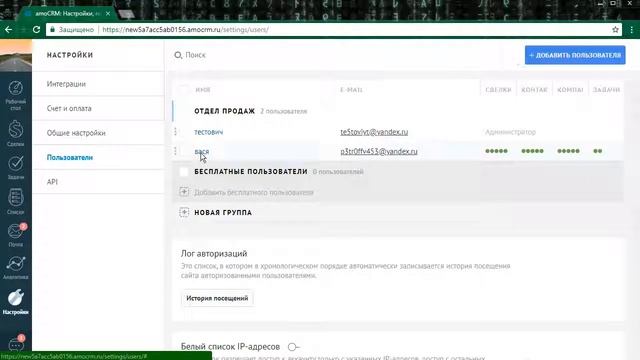The width and height of the screenshot is (640, 360).
Task: Click Отдел продаж group header
Action: pyautogui.click(x=224, y=111)
